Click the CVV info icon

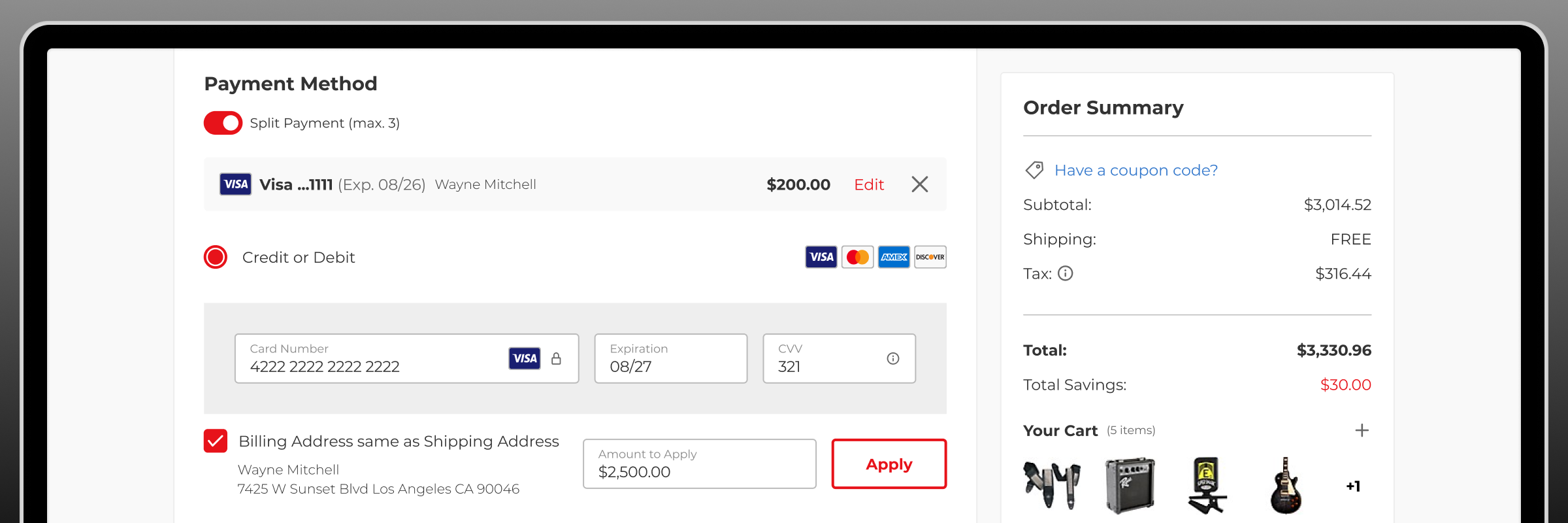892,358
